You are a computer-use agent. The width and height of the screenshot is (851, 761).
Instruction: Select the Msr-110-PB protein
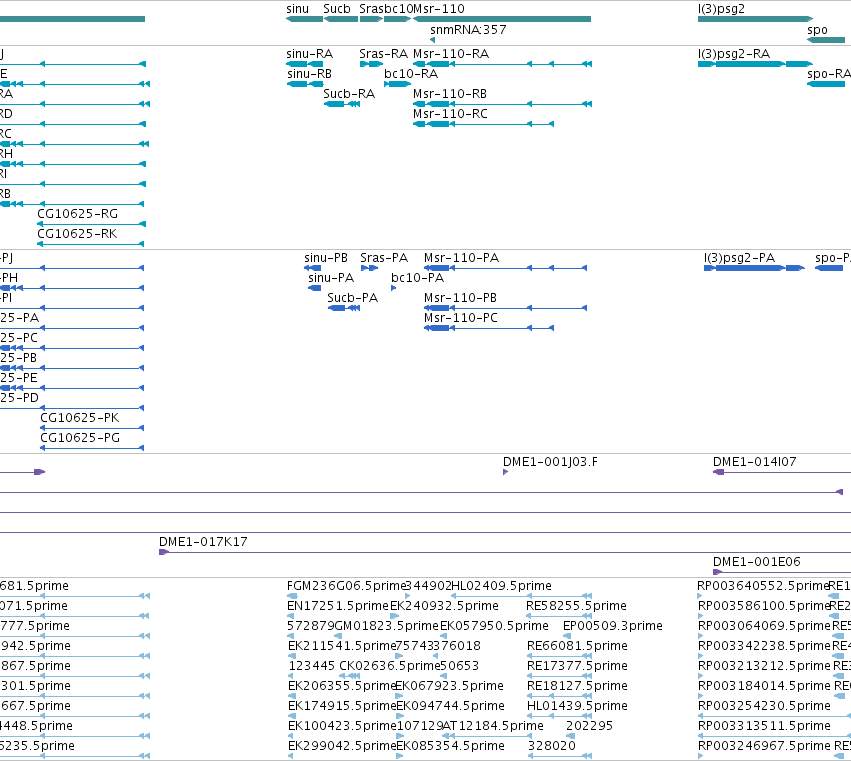point(505,308)
